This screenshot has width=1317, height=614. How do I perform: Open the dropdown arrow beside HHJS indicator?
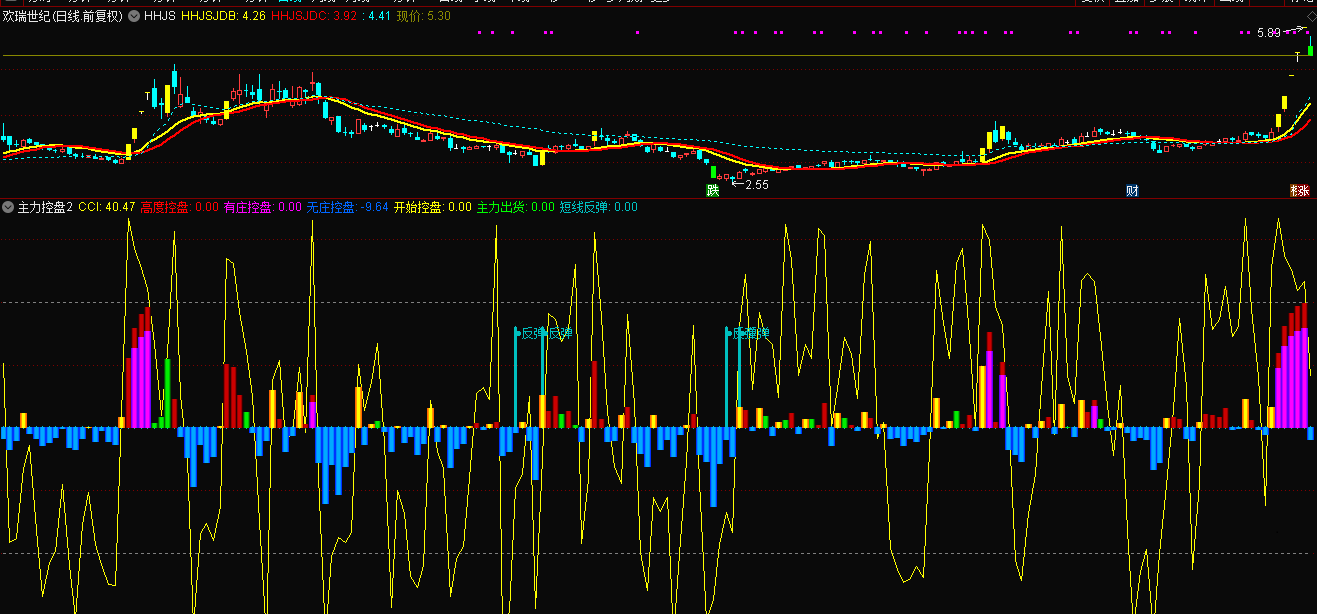134,16
